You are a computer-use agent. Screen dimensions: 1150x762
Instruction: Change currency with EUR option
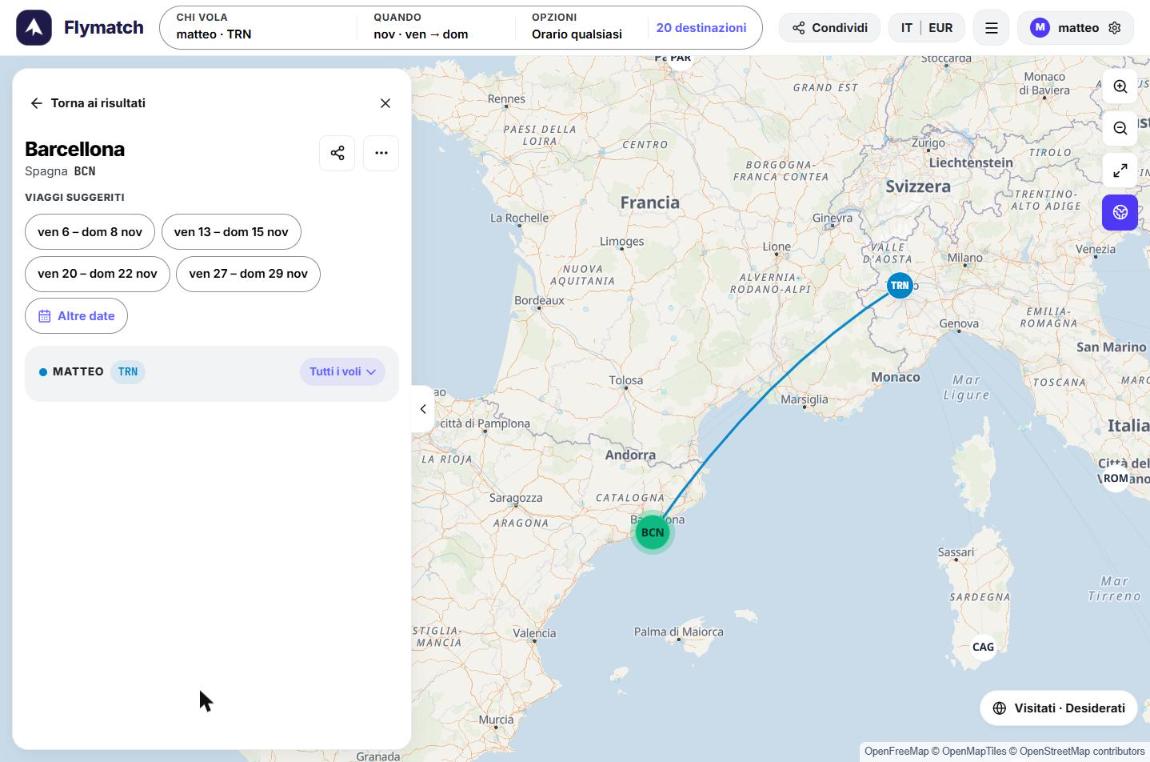coord(940,28)
